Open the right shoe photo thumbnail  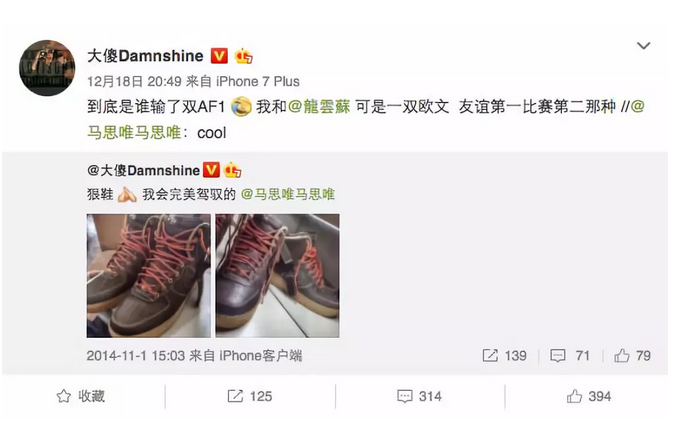click(278, 275)
